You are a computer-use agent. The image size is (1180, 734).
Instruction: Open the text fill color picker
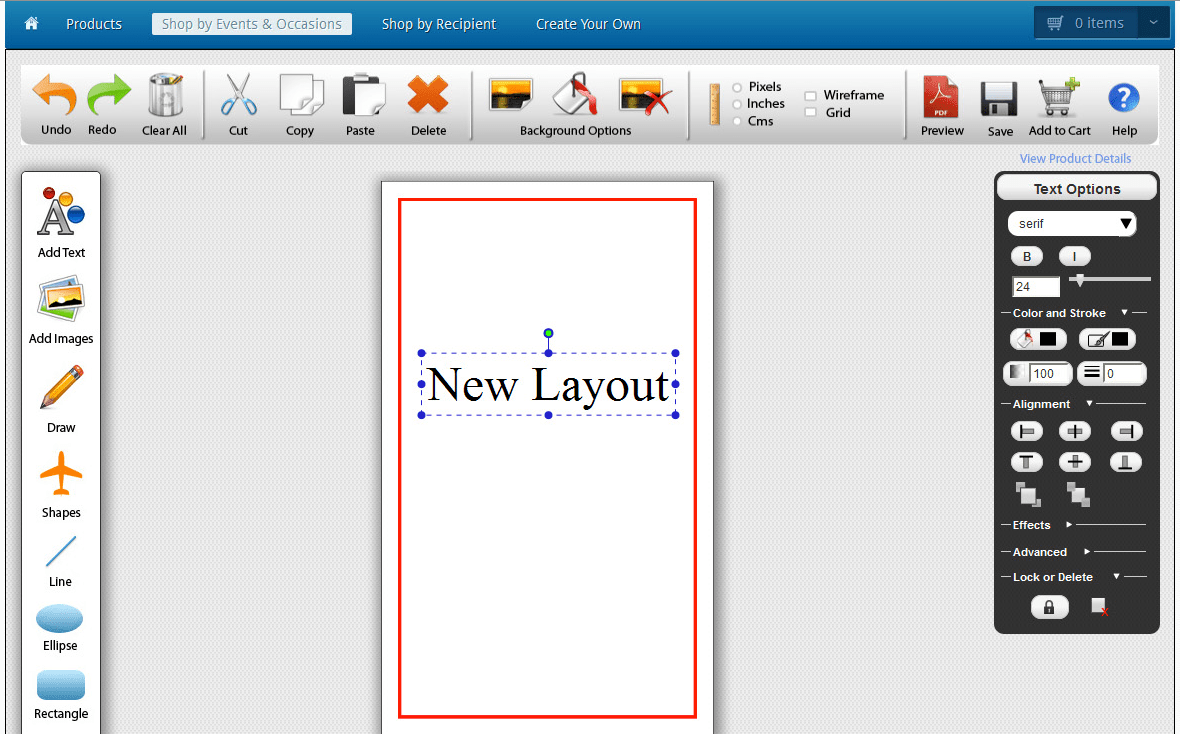[1040, 339]
